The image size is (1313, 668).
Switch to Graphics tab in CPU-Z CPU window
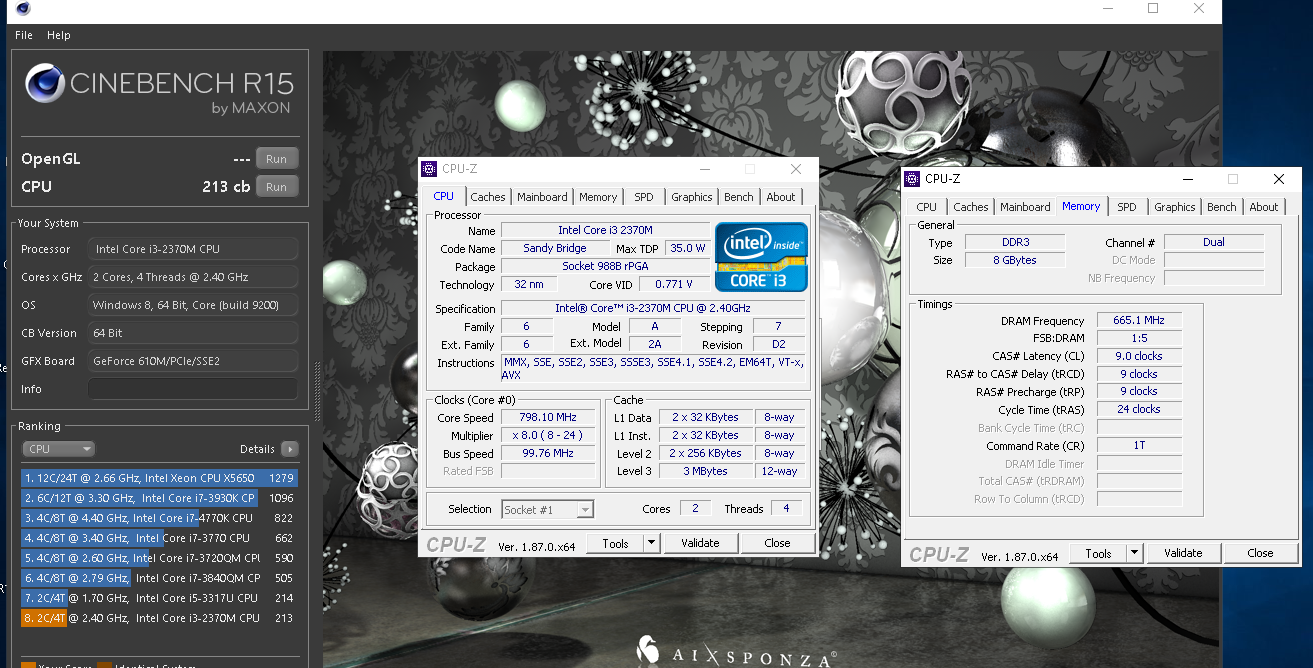tap(692, 197)
